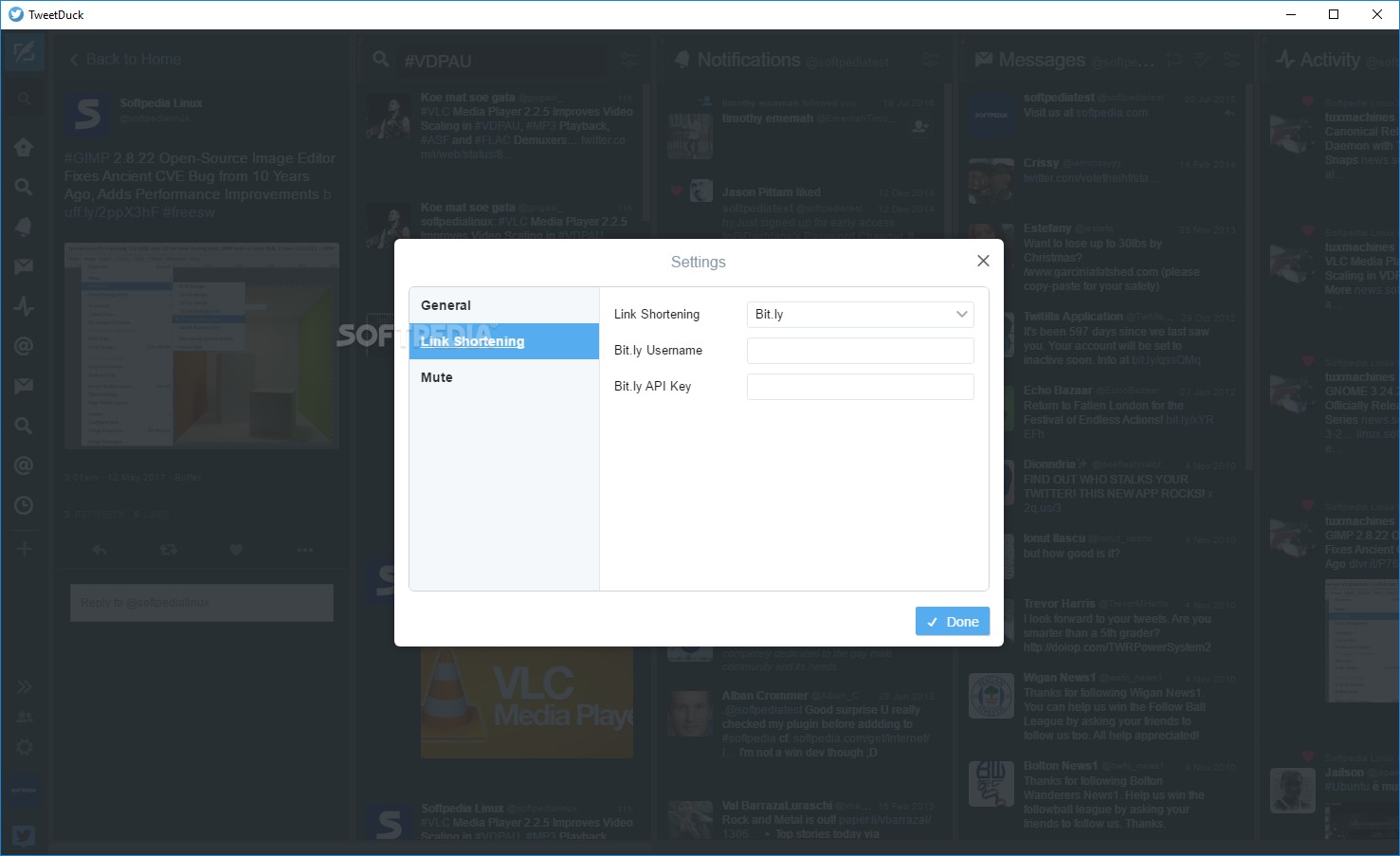Open Trevor Harris message in Messages
Viewport: 1400px width, 856px height.
point(1104,626)
